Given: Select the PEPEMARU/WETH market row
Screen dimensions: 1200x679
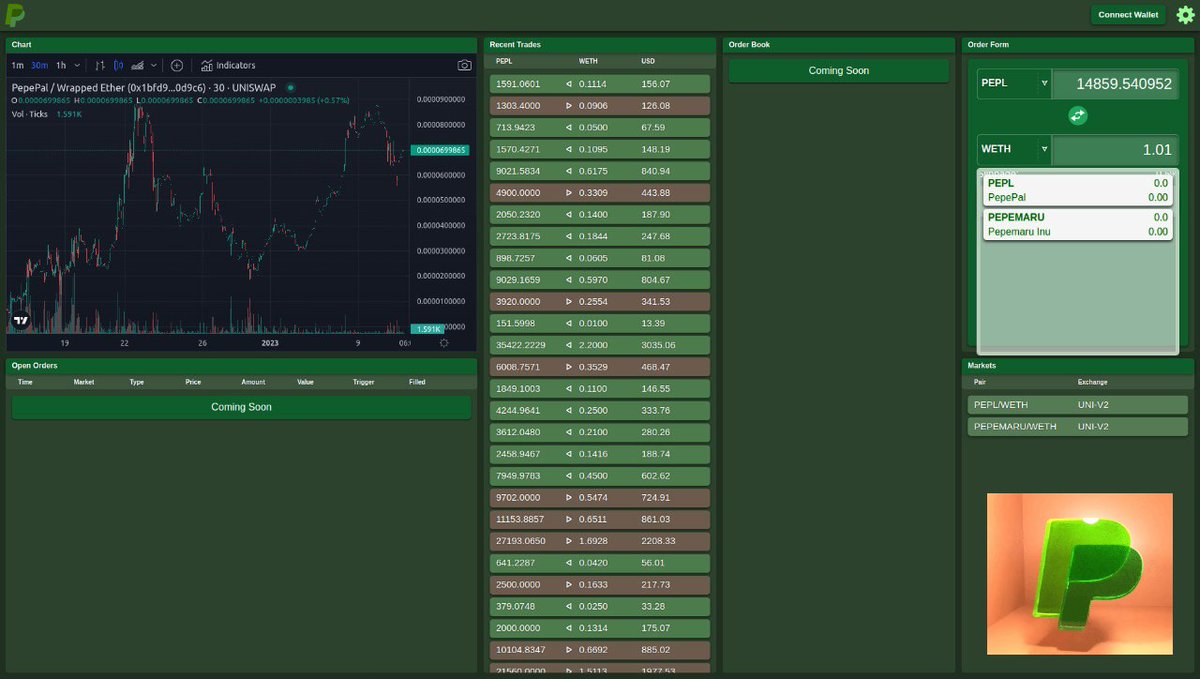Looking at the screenshot, I should point(1078,427).
